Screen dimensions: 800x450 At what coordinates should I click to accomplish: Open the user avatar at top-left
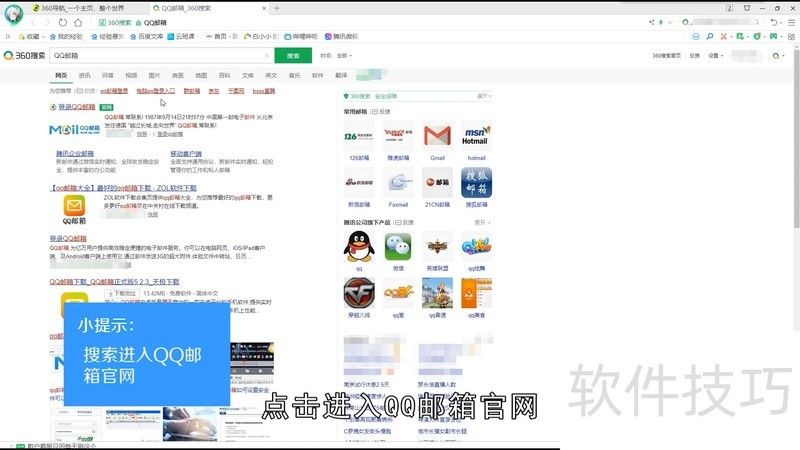coord(14,14)
